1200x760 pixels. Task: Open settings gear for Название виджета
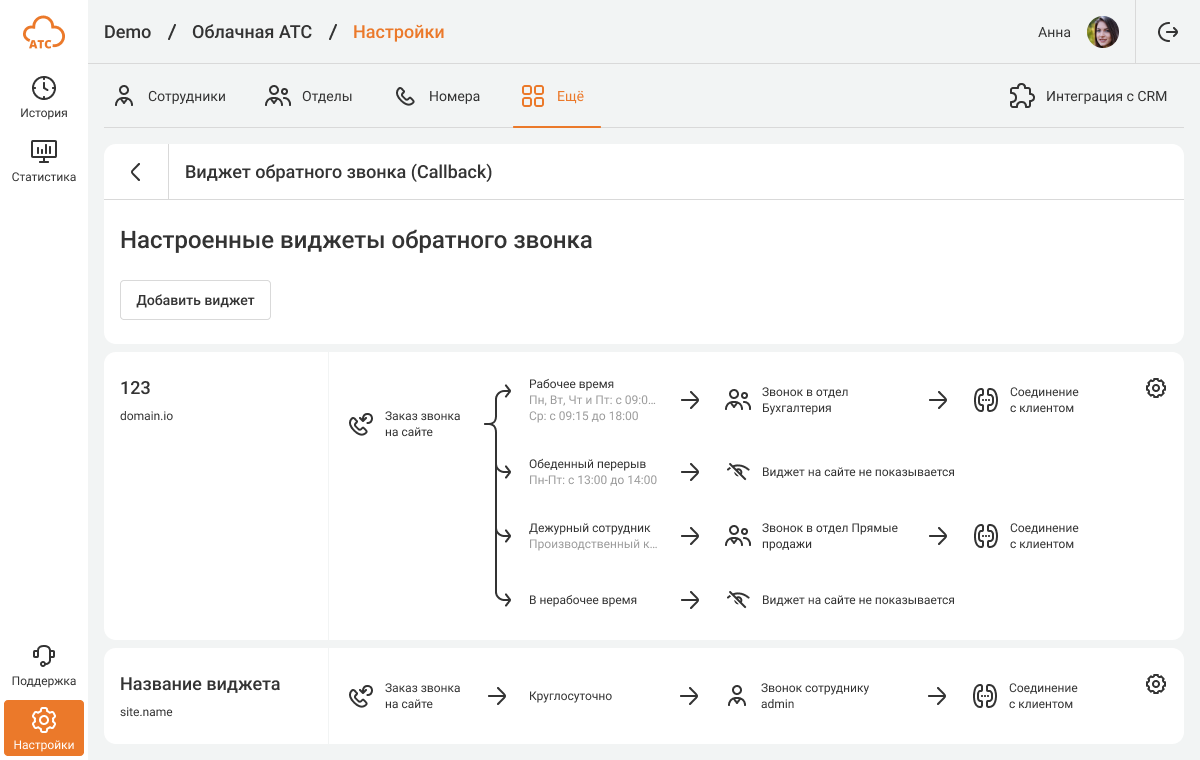point(1155,684)
